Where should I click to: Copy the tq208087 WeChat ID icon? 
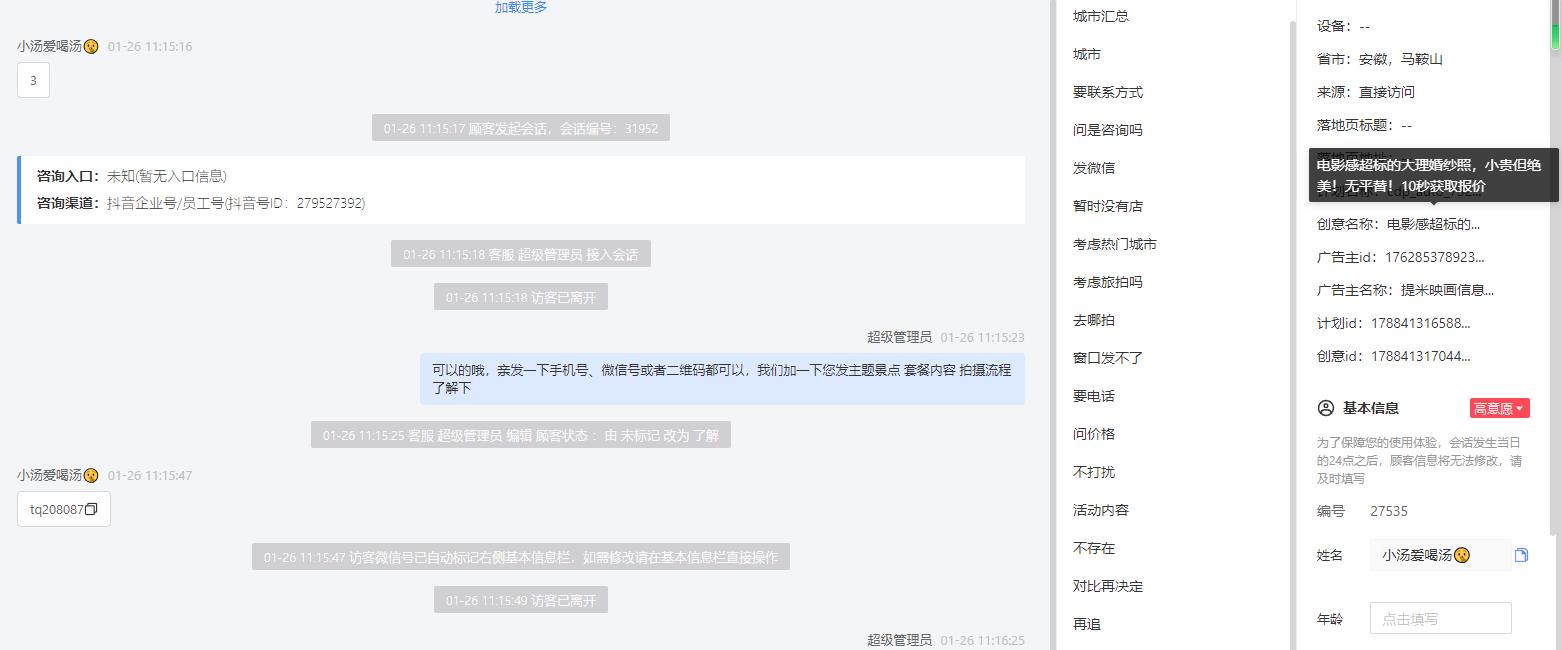[91, 509]
